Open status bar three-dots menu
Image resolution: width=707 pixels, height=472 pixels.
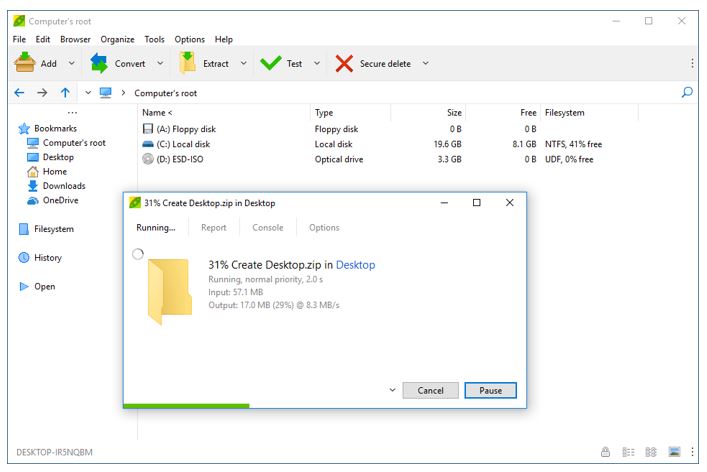click(x=692, y=451)
